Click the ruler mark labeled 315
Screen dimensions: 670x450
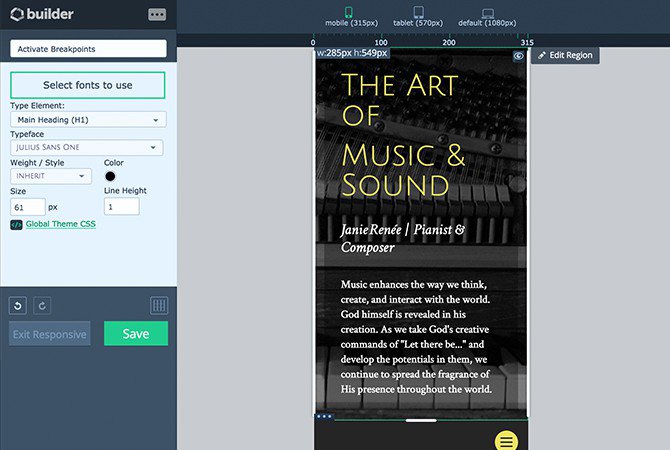(x=527, y=42)
